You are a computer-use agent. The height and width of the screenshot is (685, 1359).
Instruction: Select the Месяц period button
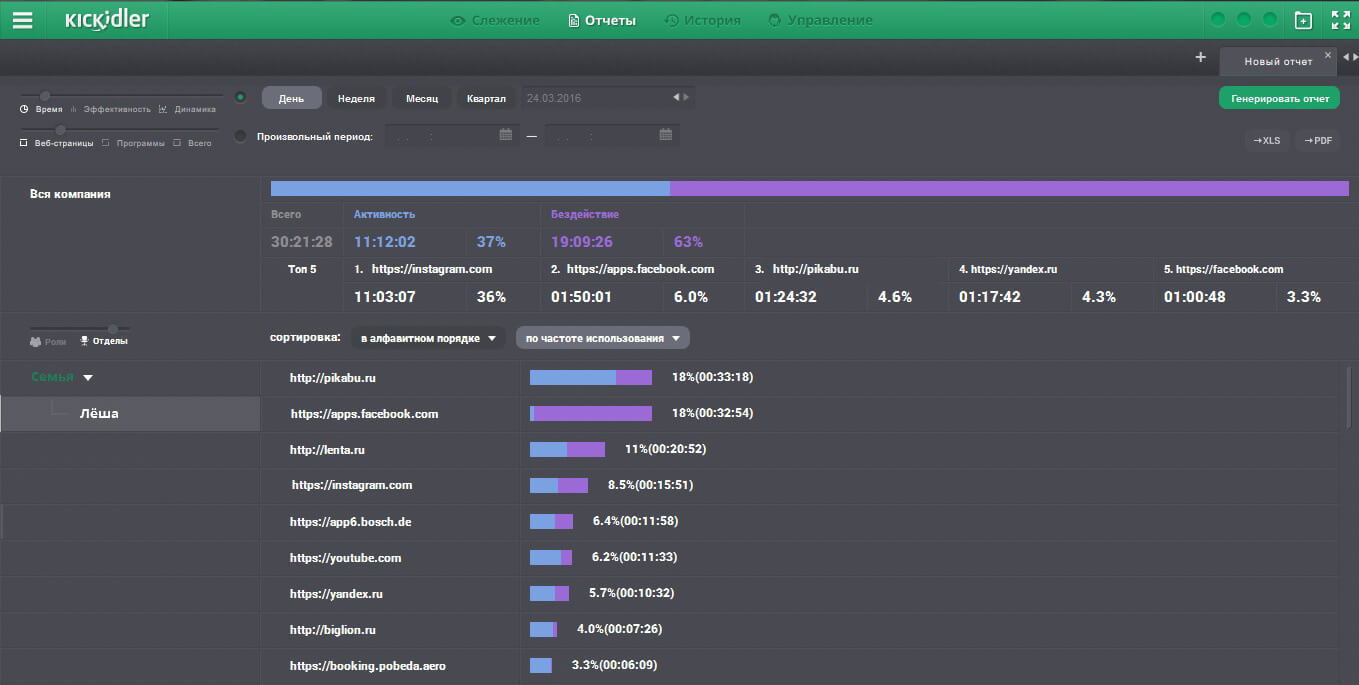point(421,98)
